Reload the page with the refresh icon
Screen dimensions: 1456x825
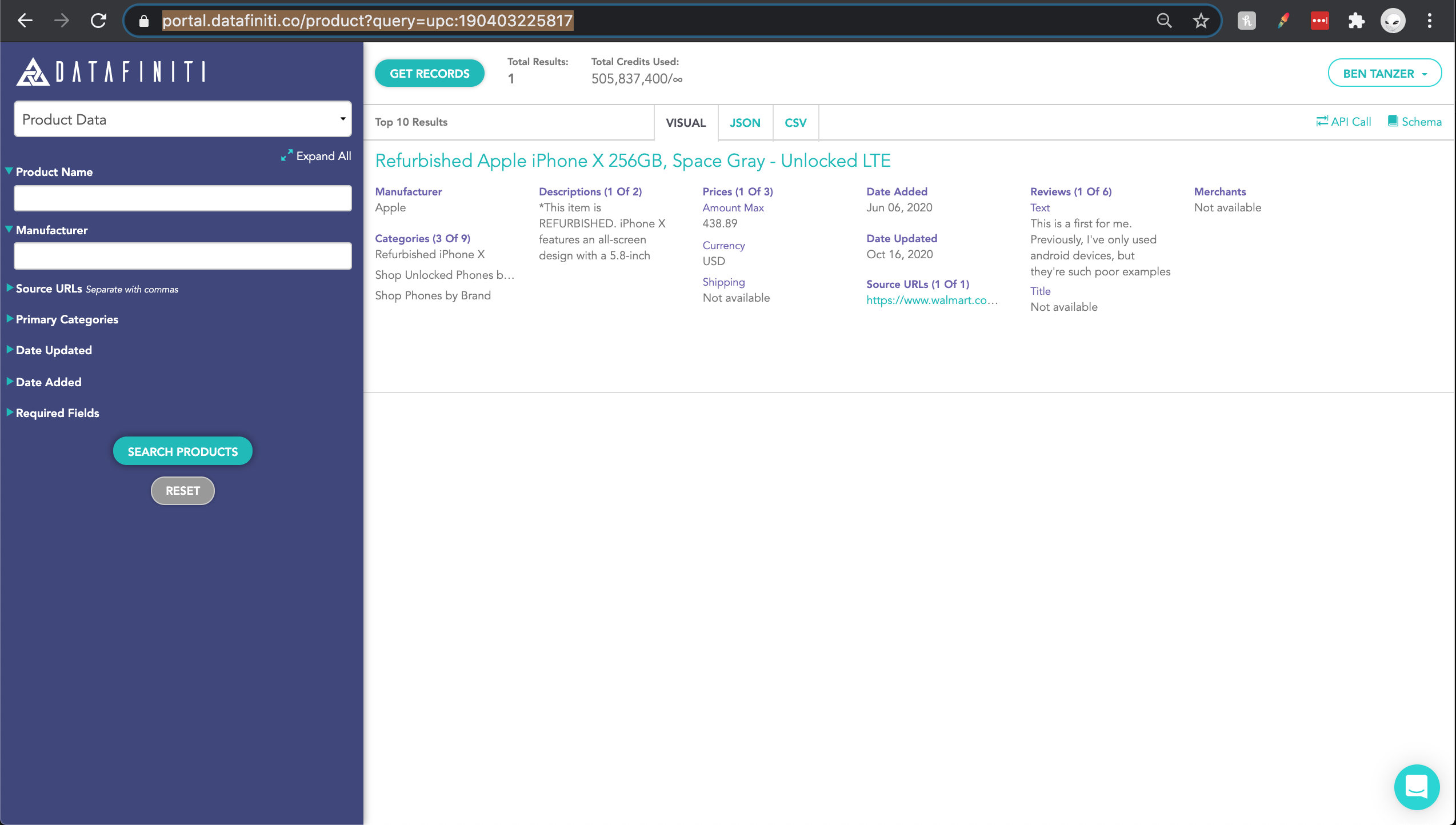98,21
